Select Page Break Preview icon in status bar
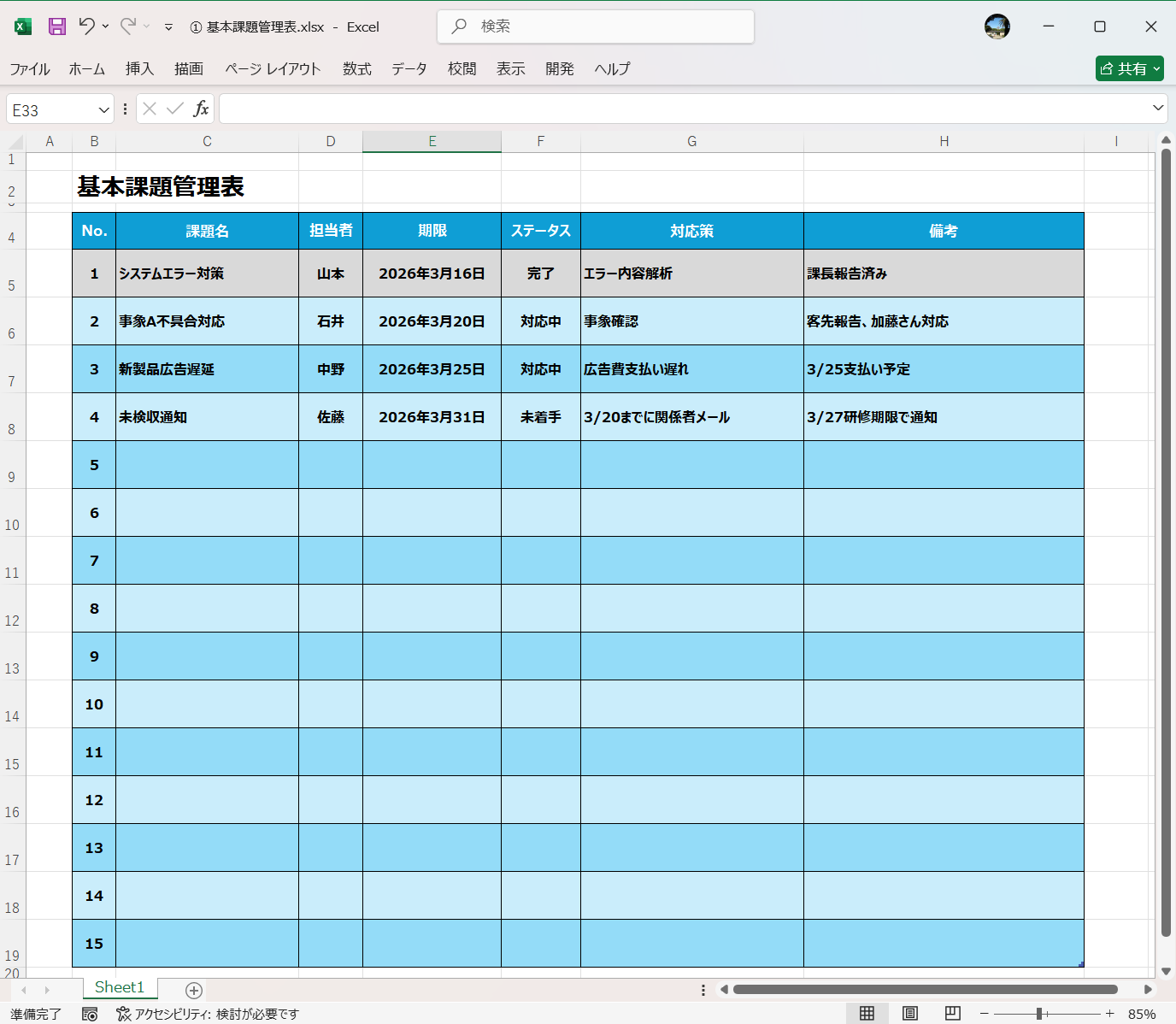Viewport: 1176px width, 1024px height. pos(953,1013)
